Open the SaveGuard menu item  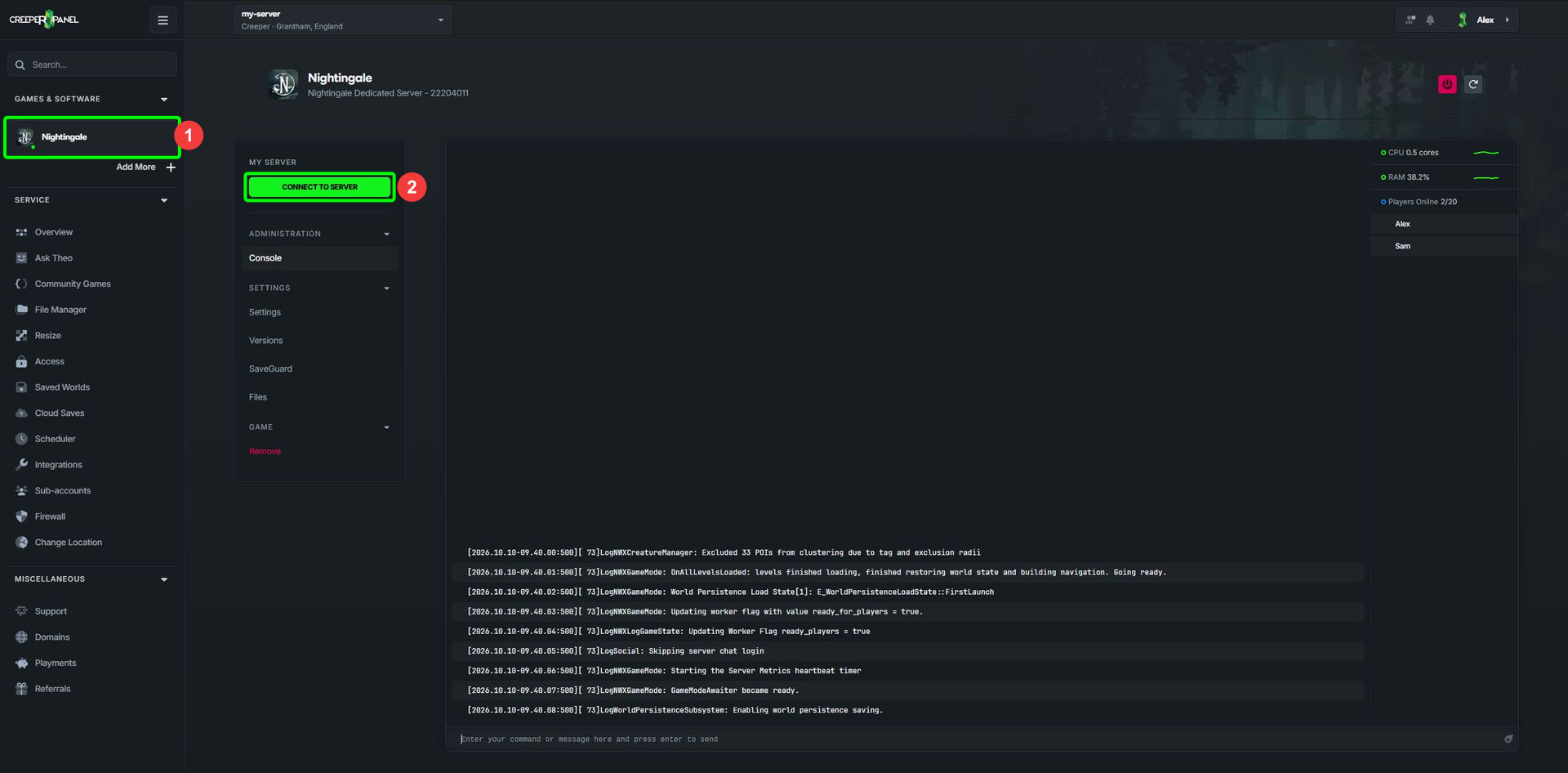coord(270,369)
